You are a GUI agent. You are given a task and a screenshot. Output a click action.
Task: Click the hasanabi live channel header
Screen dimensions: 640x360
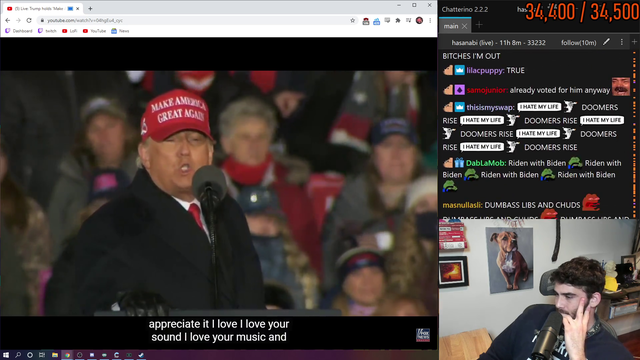[x=498, y=42]
